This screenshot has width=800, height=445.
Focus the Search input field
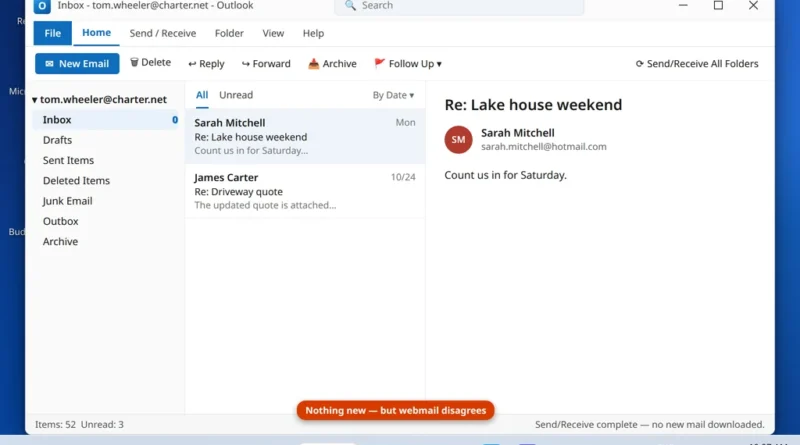[x=459, y=6]
